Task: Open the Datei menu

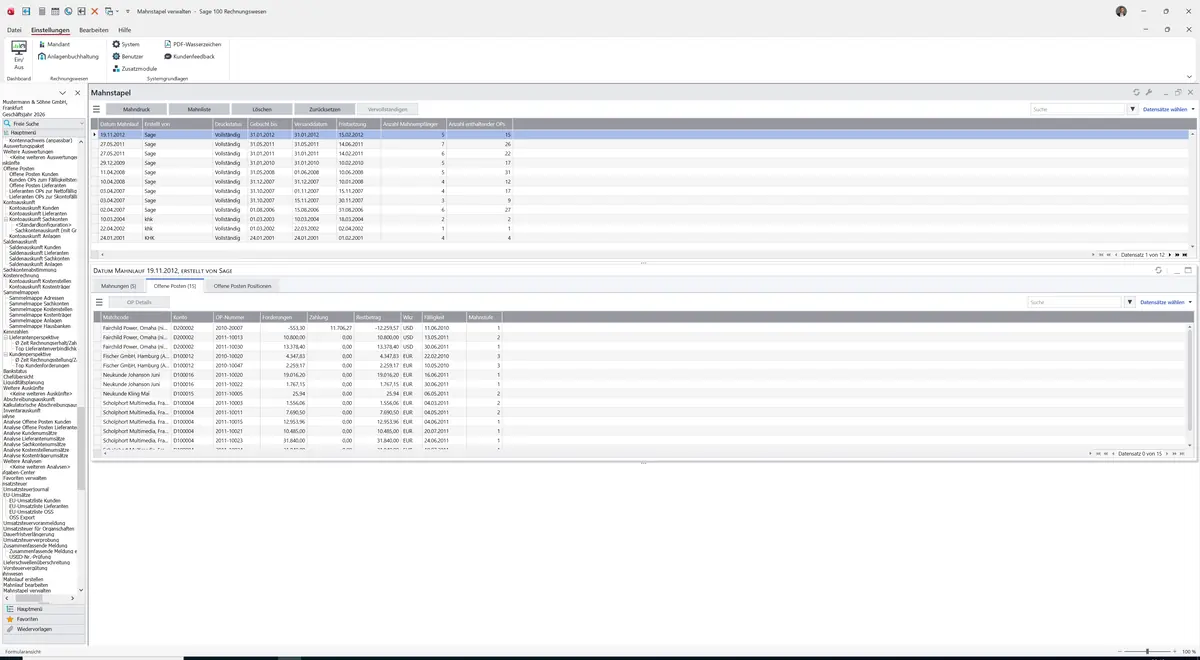Action: [x=14, y=30]
